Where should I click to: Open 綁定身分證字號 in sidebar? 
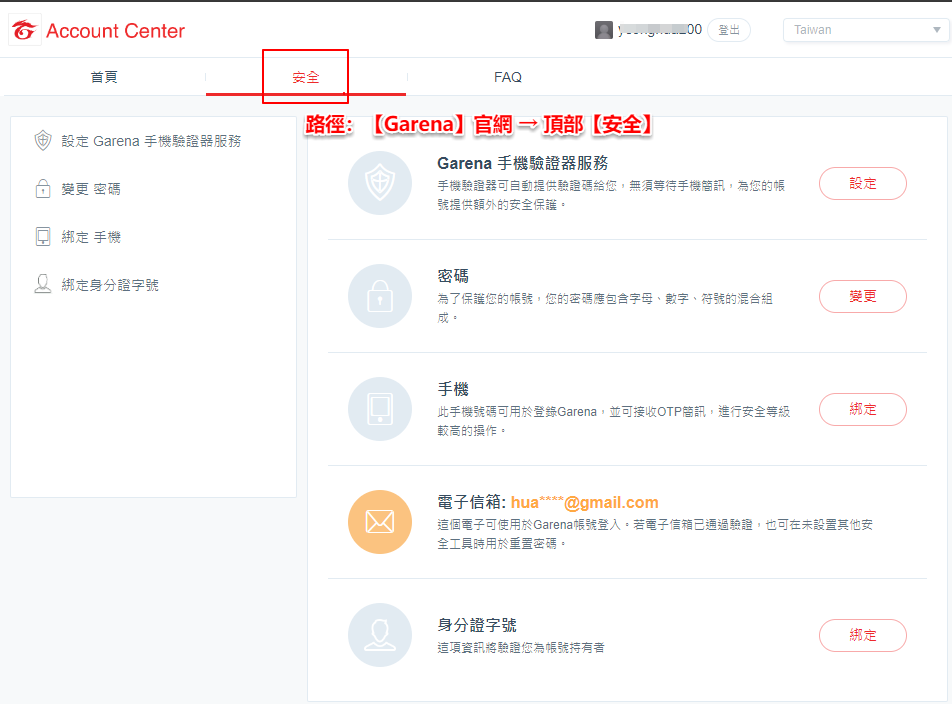[x=110, y=285]
